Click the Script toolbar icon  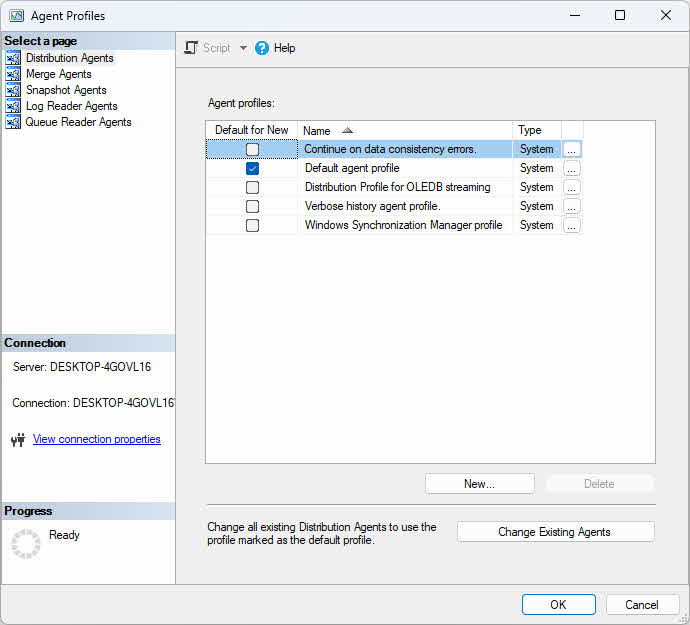(x=191, y=48)
